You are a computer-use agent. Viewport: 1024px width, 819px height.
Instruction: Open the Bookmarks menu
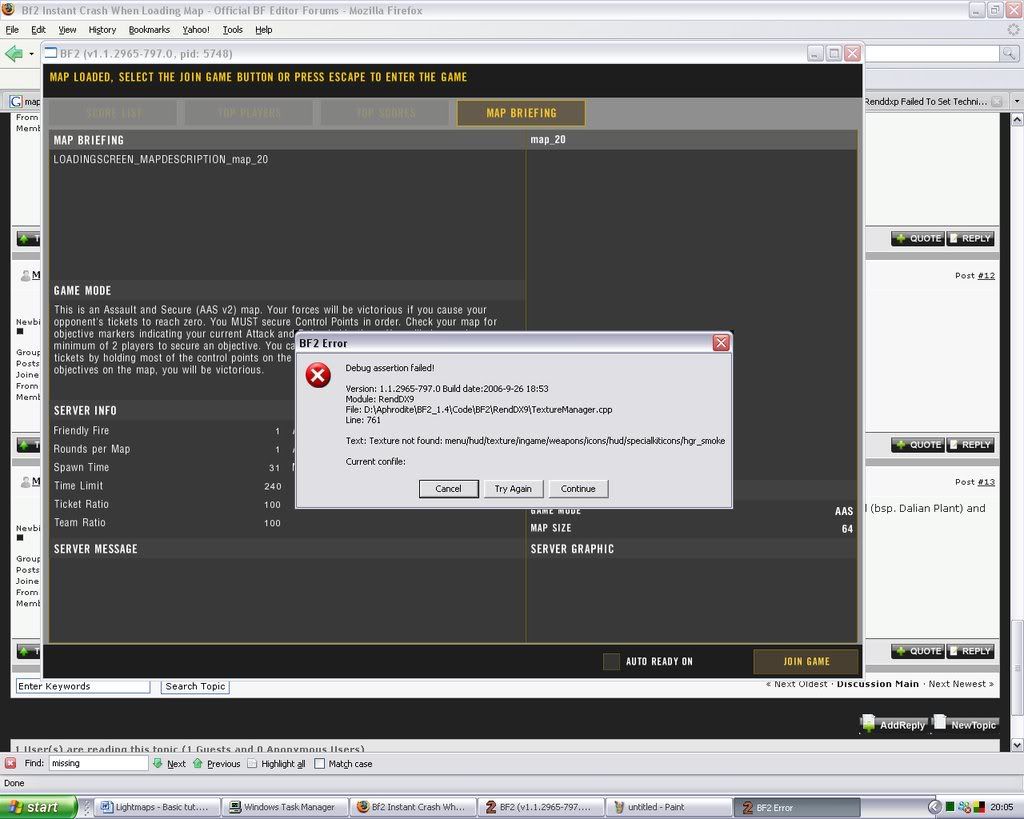coord(149,30)
